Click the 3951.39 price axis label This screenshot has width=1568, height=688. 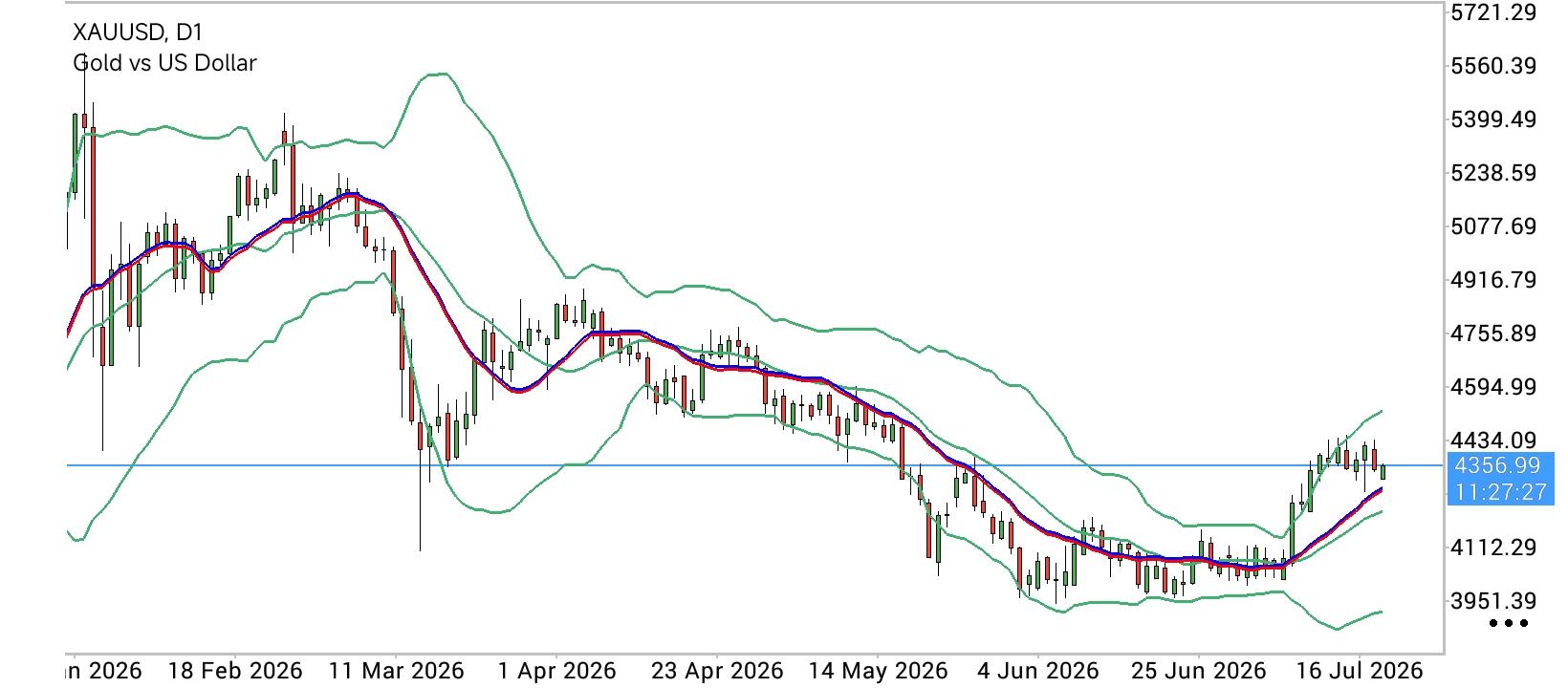(x=1493, y=601)
